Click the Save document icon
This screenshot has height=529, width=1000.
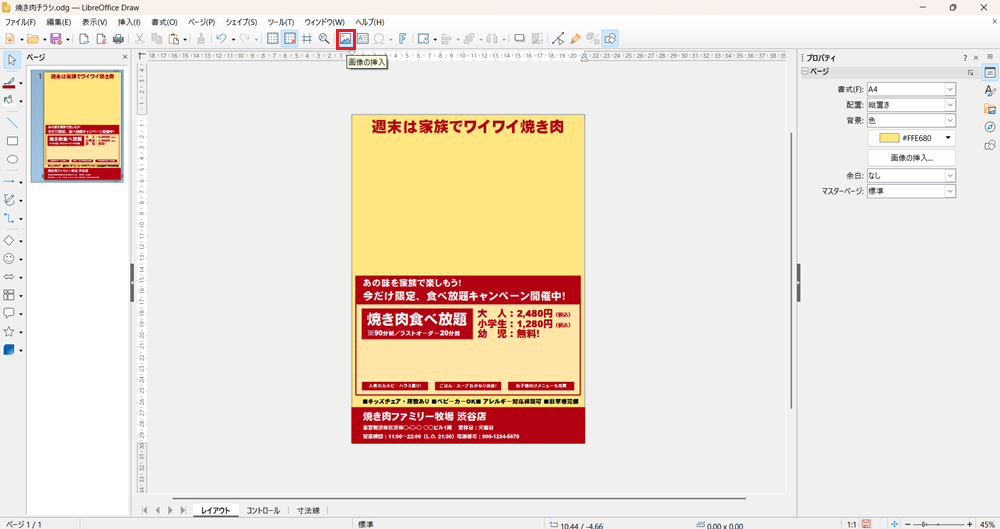click(55, 39)
